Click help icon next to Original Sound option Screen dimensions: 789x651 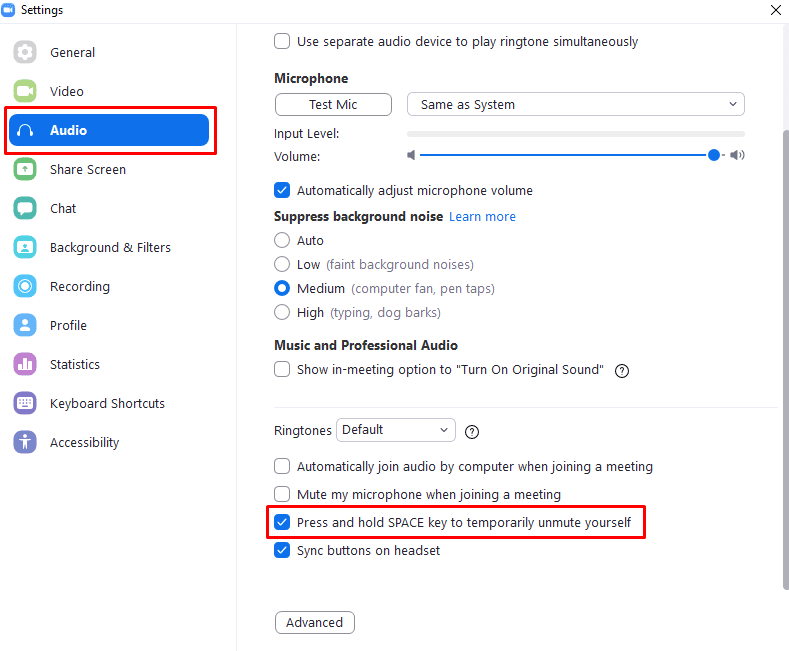[x=622, y=371]
